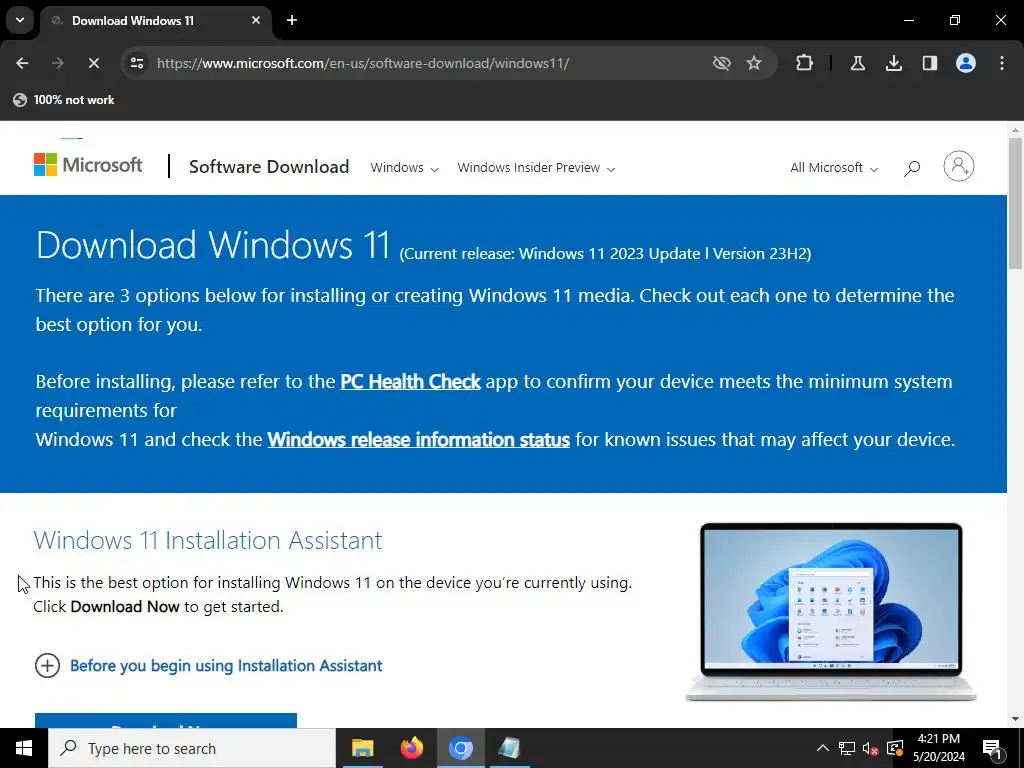Open the Software Download link
The image size is (1024, 768).
[269, 167]
